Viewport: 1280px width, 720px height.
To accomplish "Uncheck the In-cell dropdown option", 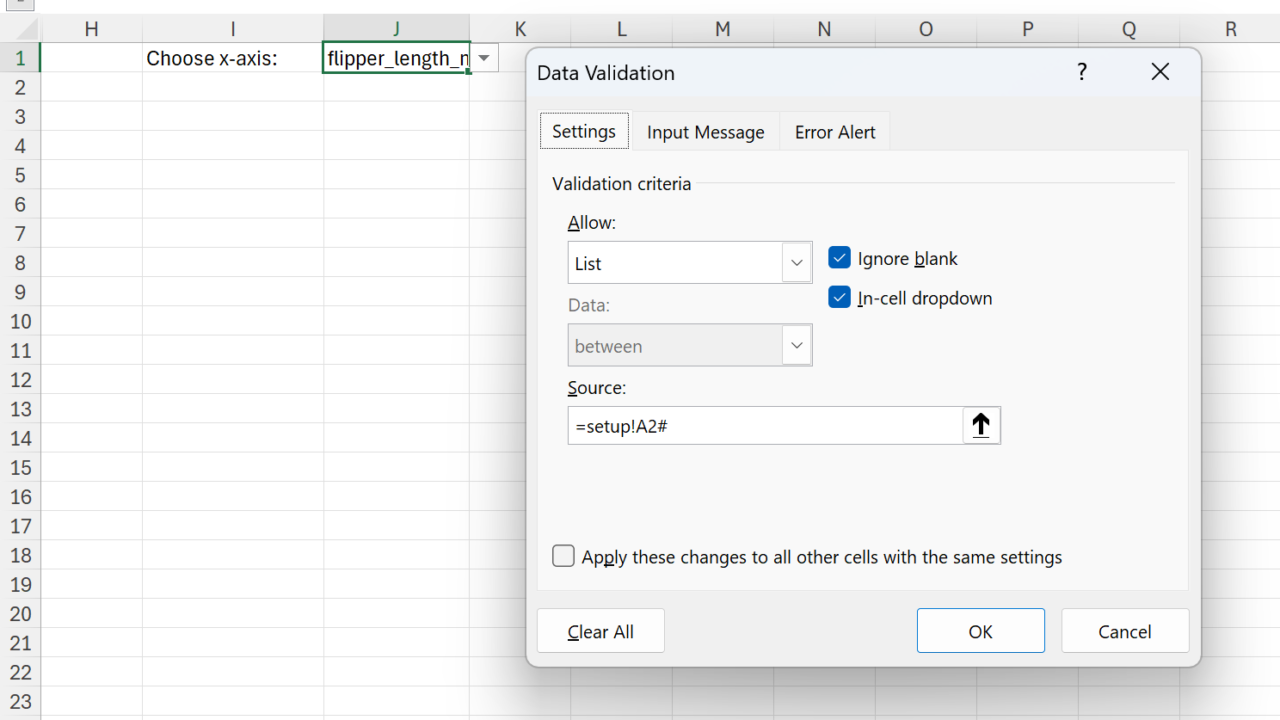I will pos(839,298).
